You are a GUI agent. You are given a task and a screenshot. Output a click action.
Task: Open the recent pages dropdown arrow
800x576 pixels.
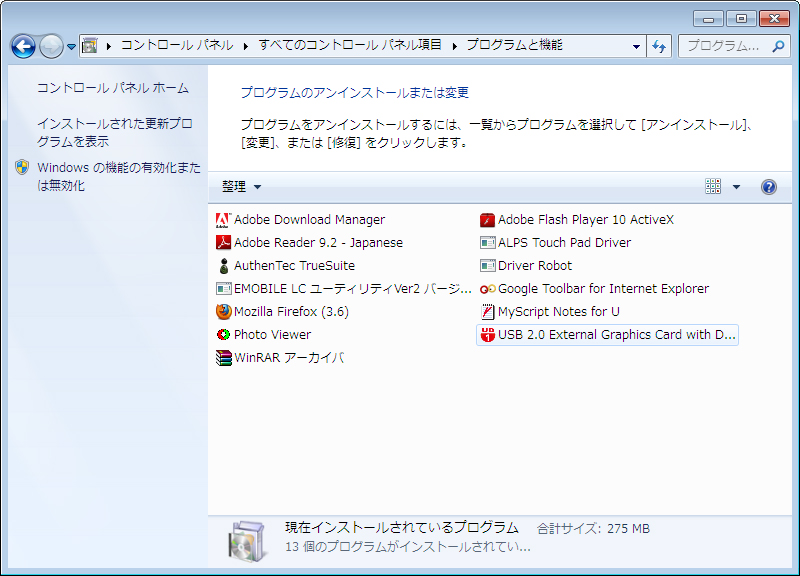coord(71,47)
